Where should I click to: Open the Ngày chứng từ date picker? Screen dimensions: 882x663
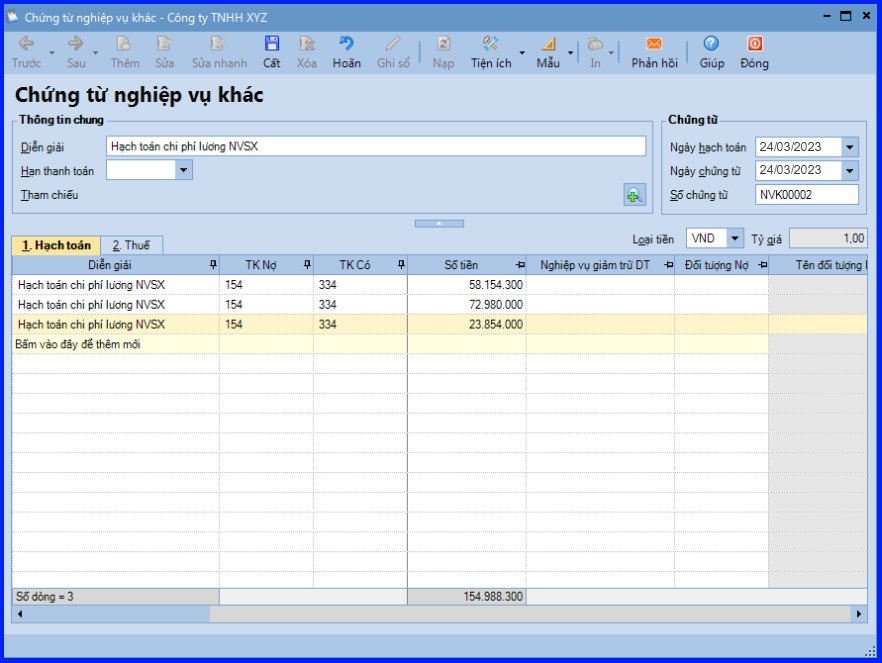point(849,170)
